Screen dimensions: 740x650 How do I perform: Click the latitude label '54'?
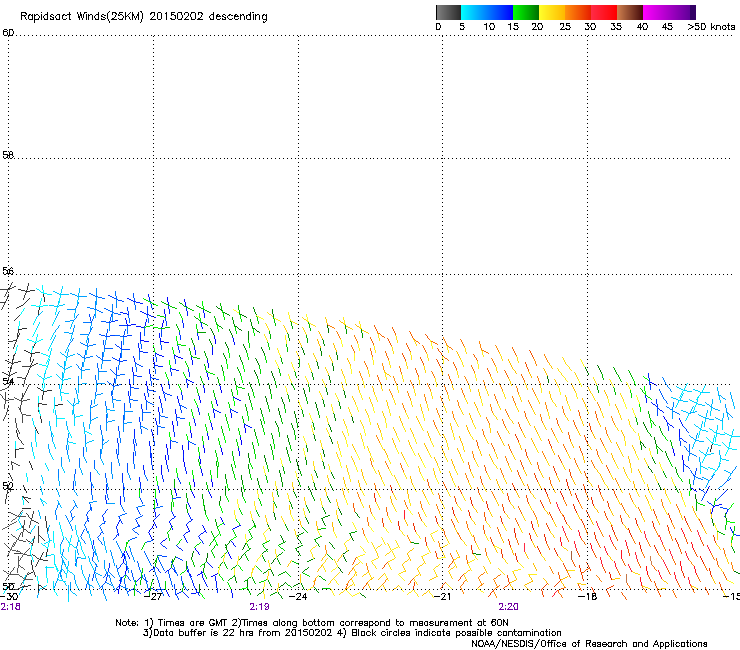click(x=8, y=381)
